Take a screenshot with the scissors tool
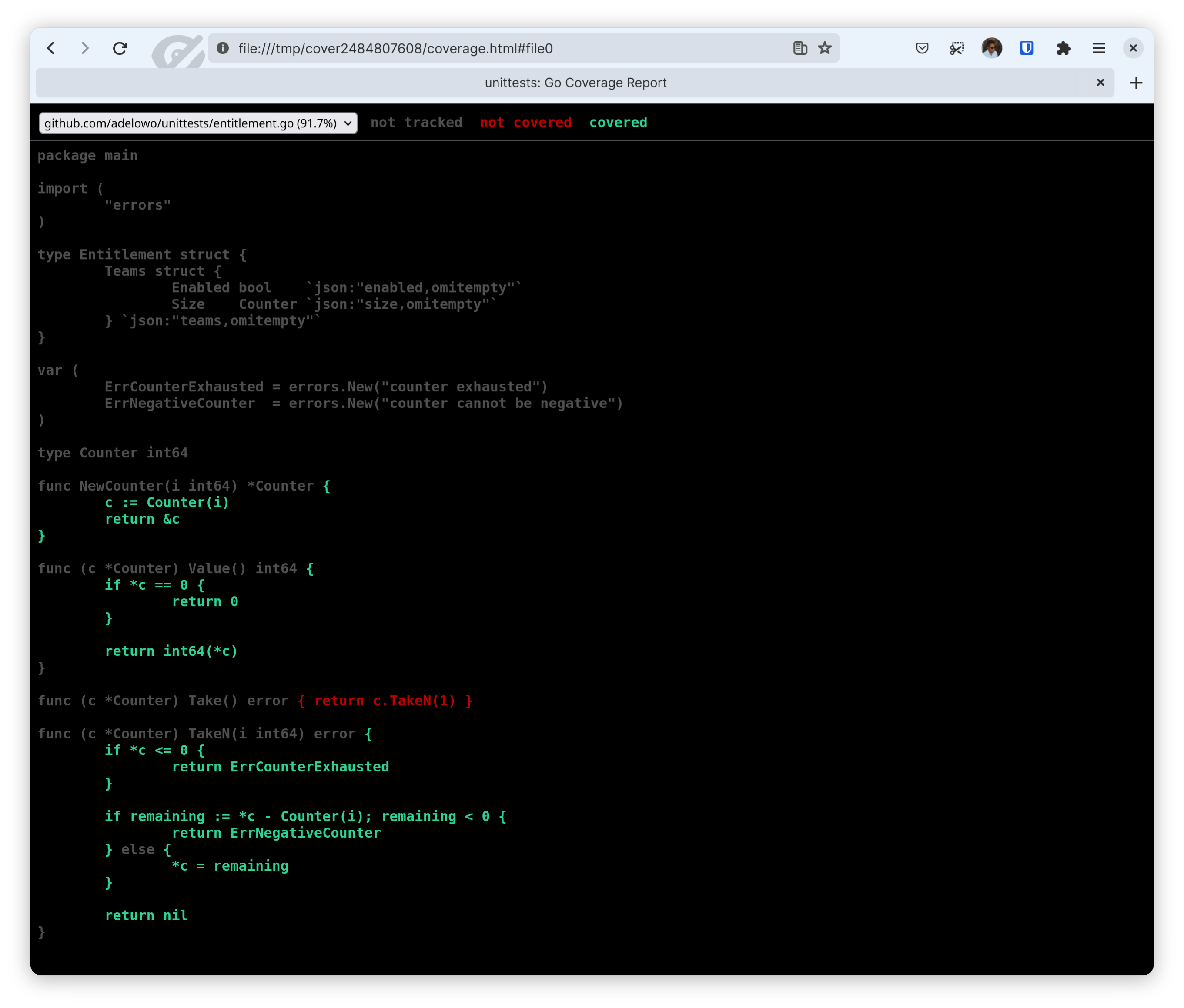Screen dimensions: 1184x1008 [x=957, y=48]
